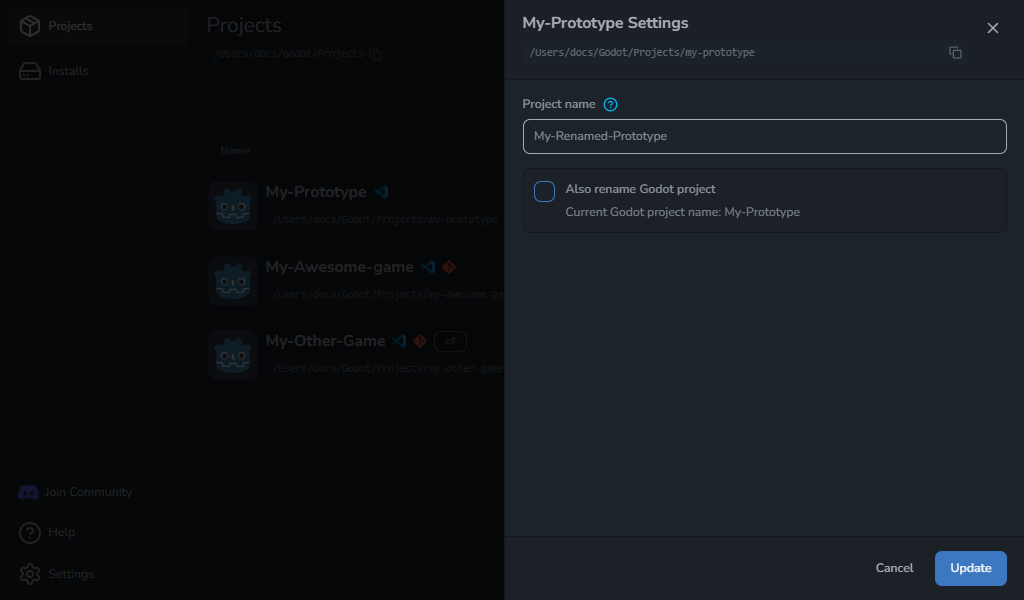Open the Projects sidebar tab
This screenshot has height=600, width=1024.
pos(98,26)
